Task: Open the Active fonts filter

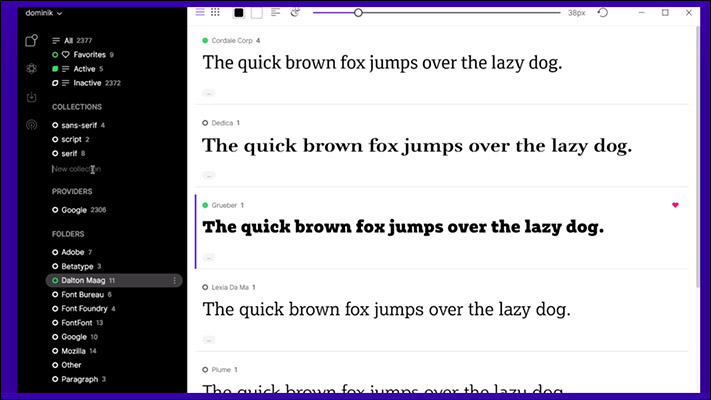Action: click(83, 69)
